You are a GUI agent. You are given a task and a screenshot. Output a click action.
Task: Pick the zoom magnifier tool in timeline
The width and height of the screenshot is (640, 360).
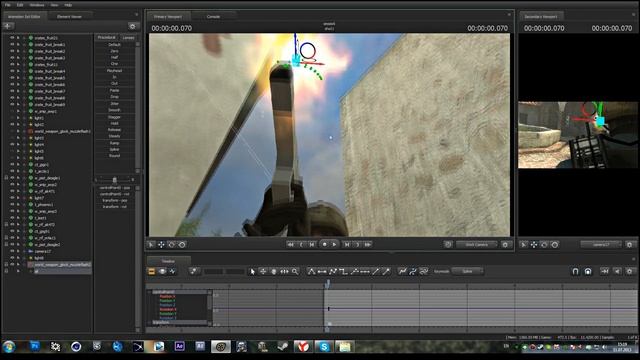pos(295,271)
